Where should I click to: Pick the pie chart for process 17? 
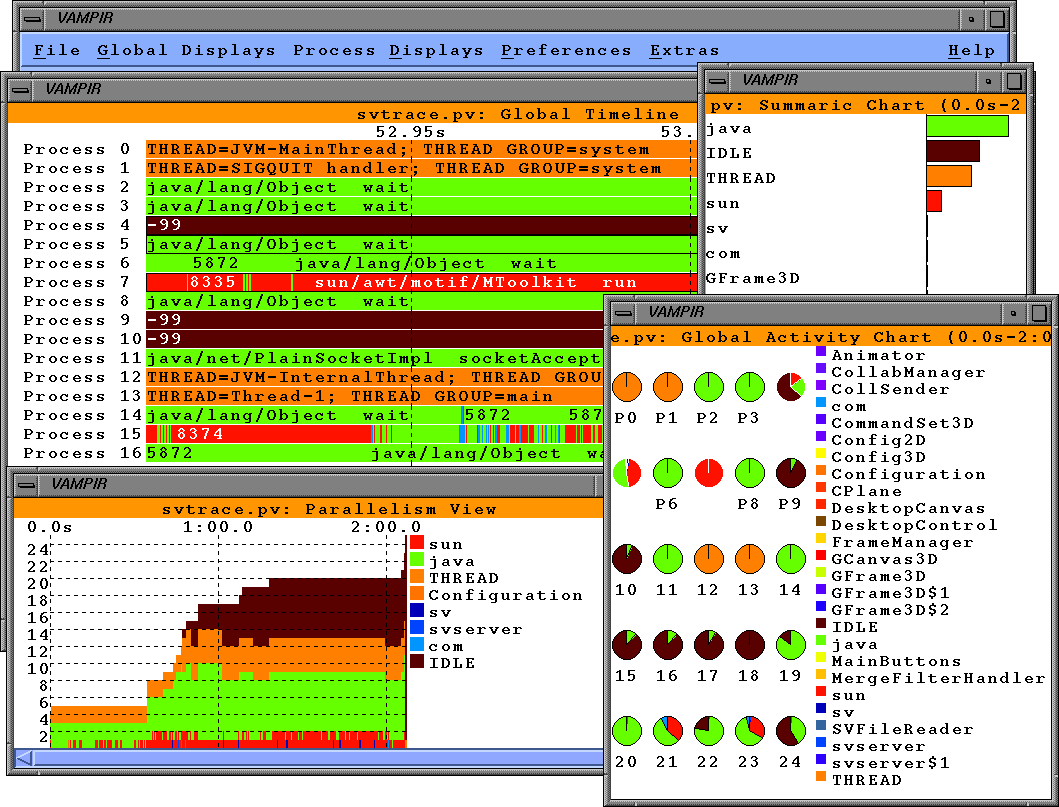(x=708, y=645)
